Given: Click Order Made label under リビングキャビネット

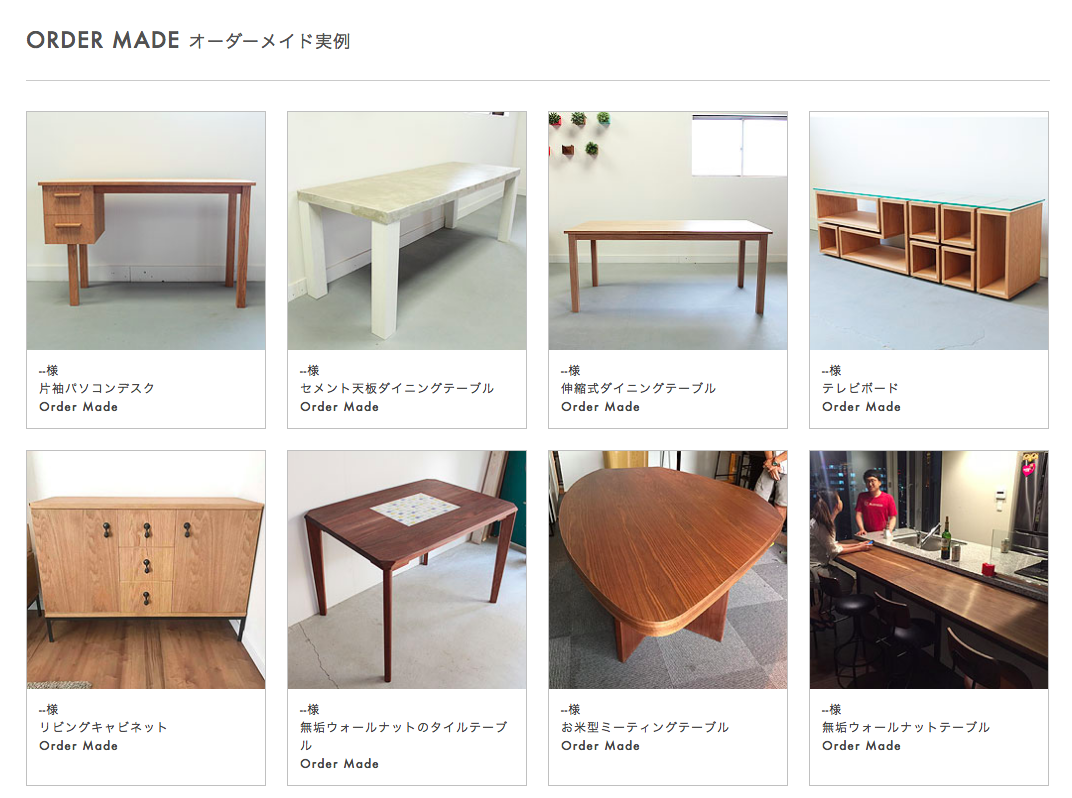Looking at the screenshot, I should 79,745.
